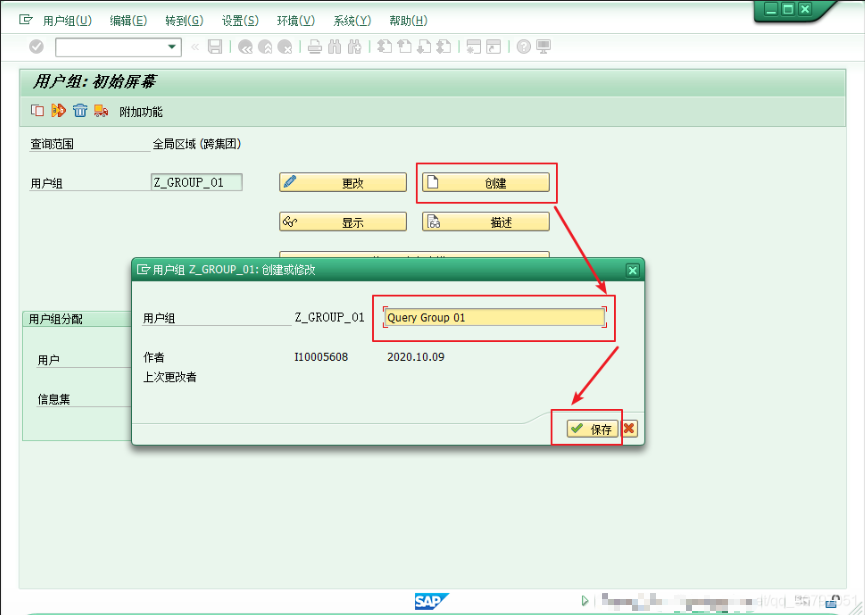Click the SAP logo in the status bar
Viewport: 865px width, 615px height.
coord(431,601)
